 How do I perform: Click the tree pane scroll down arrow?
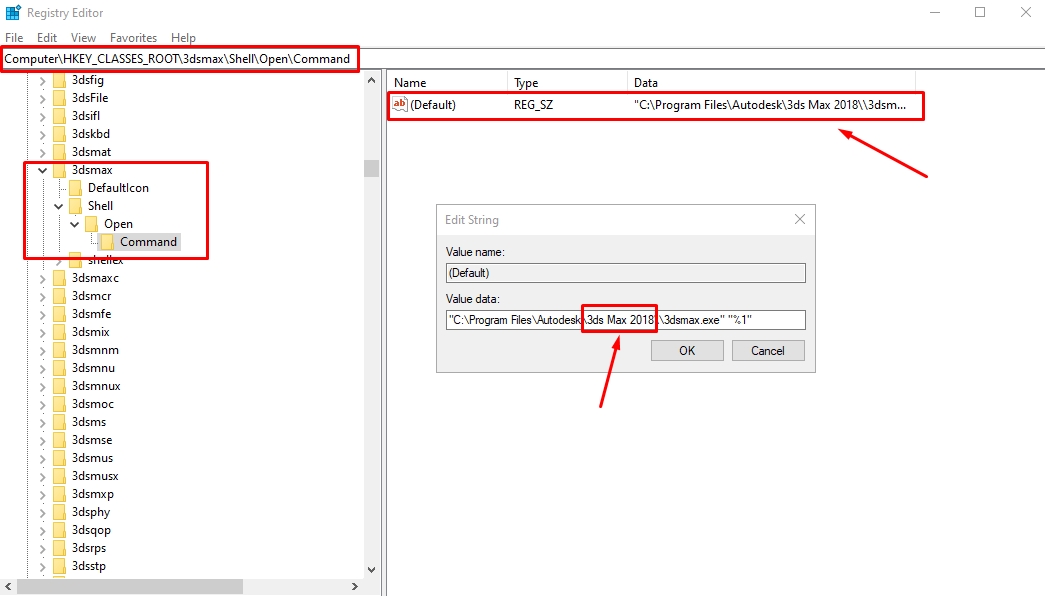coord(371,570)
